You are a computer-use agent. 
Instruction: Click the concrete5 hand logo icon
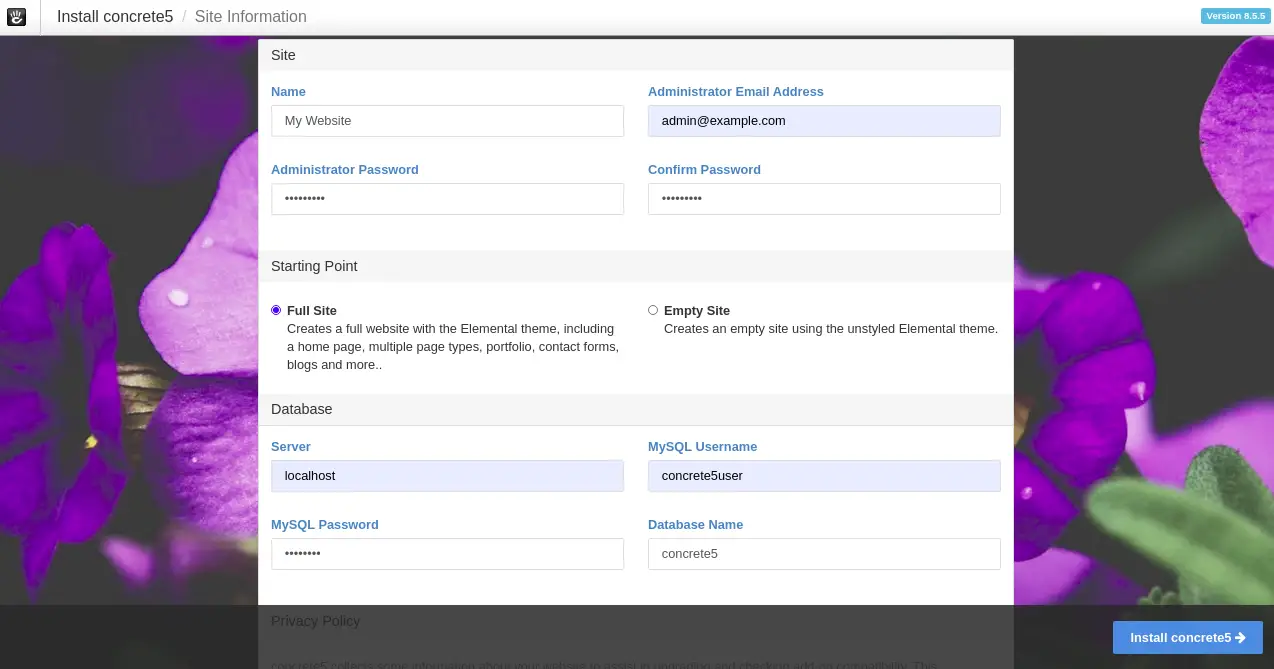[17, 16]
